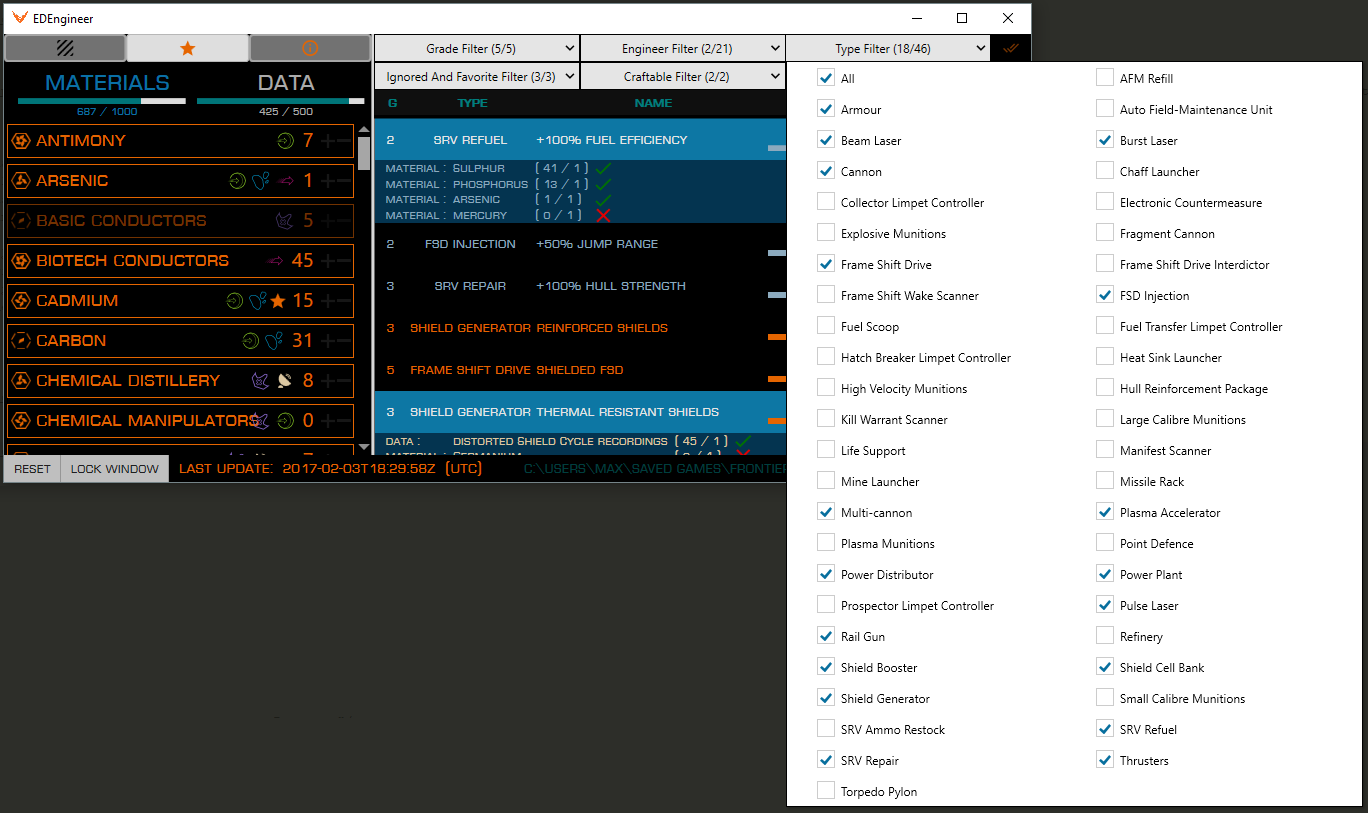Click Chemical Distillery's satellite dish icon
1368x813 pixels.
click(x=286, y=381)
